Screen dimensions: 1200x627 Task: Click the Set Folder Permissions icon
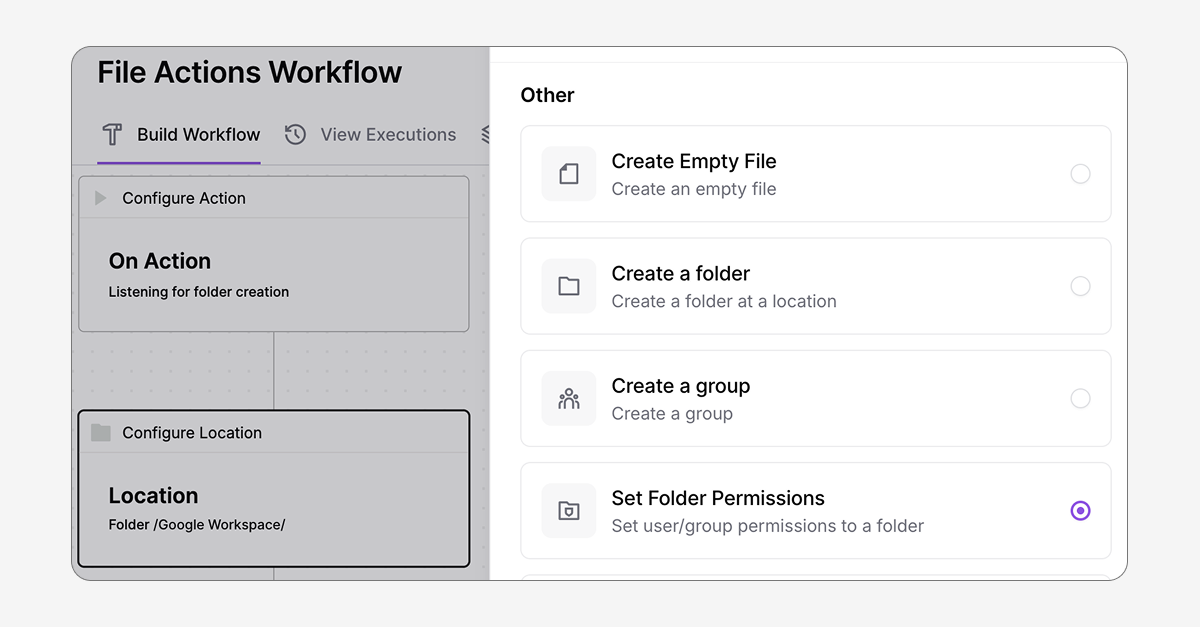pyautogui.click(x=568, y=510)
